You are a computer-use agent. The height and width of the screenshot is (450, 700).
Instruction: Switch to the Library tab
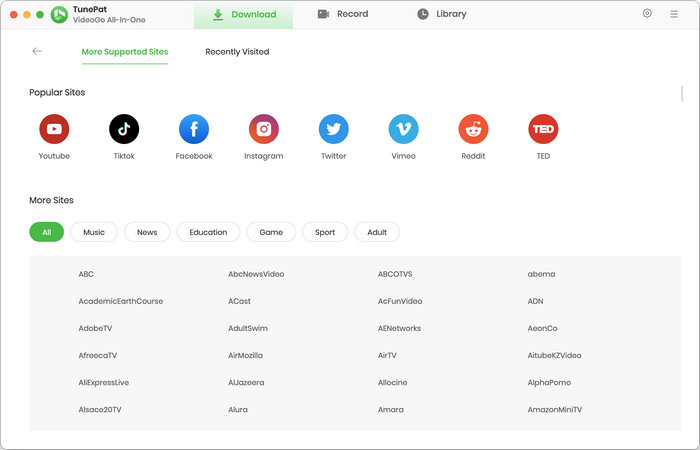coord(442,14)
